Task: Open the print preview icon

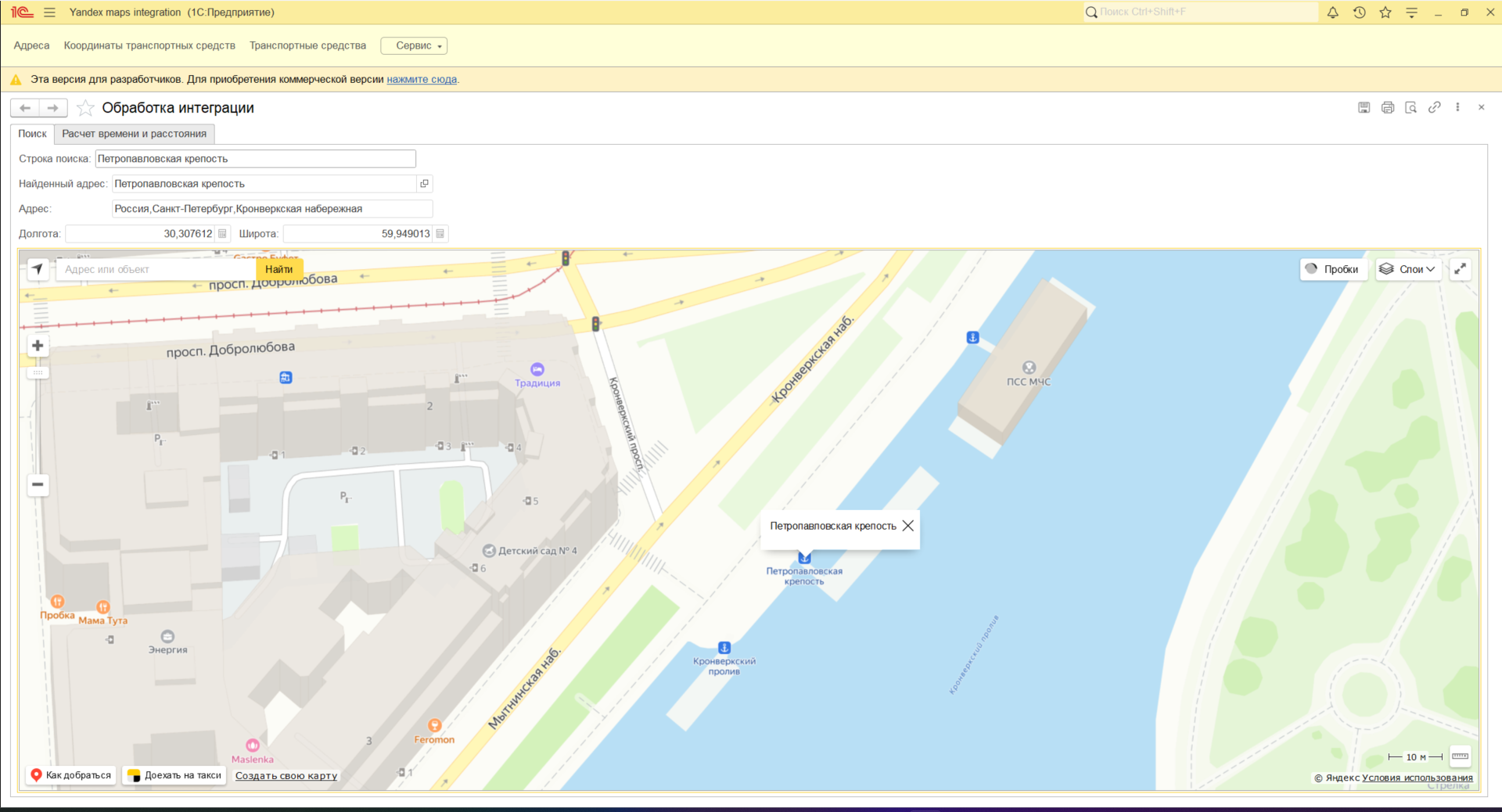Action: 1411,107
